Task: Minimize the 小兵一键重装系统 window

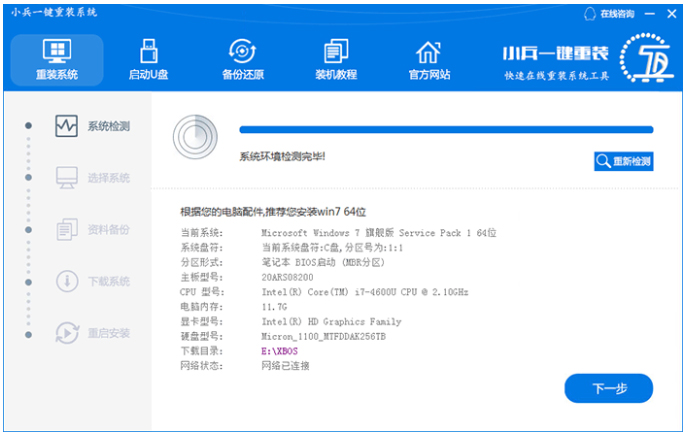Action: tap(650, 14)
